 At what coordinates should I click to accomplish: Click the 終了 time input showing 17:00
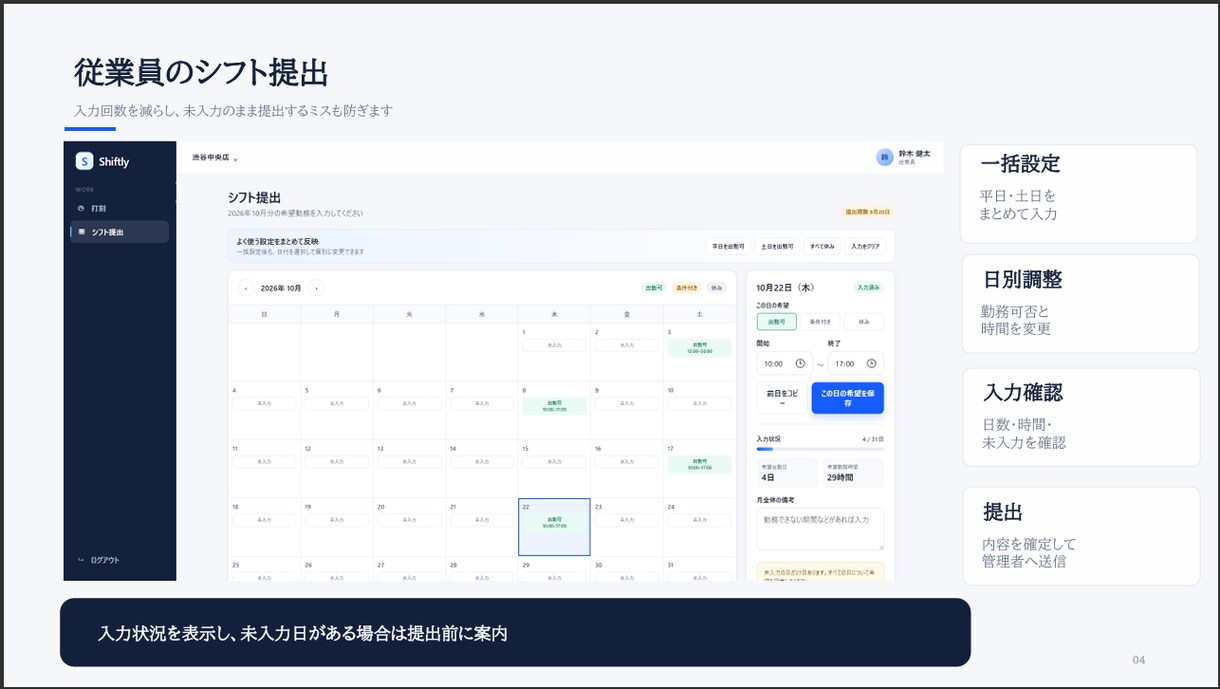856,364
